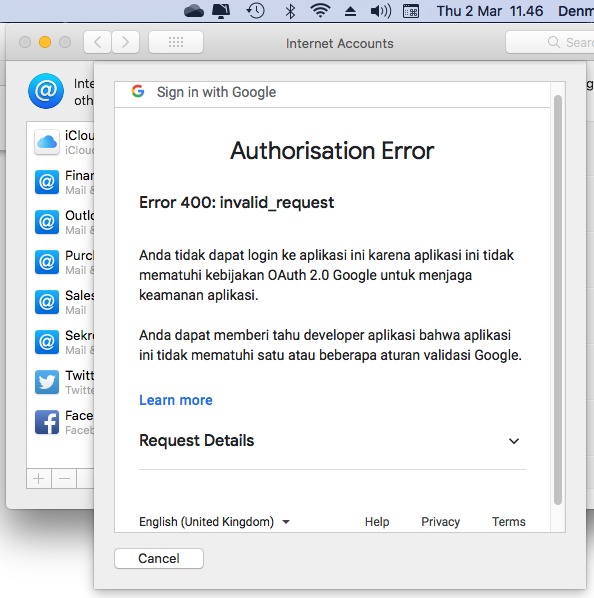594x598 pixels.
Task: Remove account with the minus button
Action: (64, 478)
